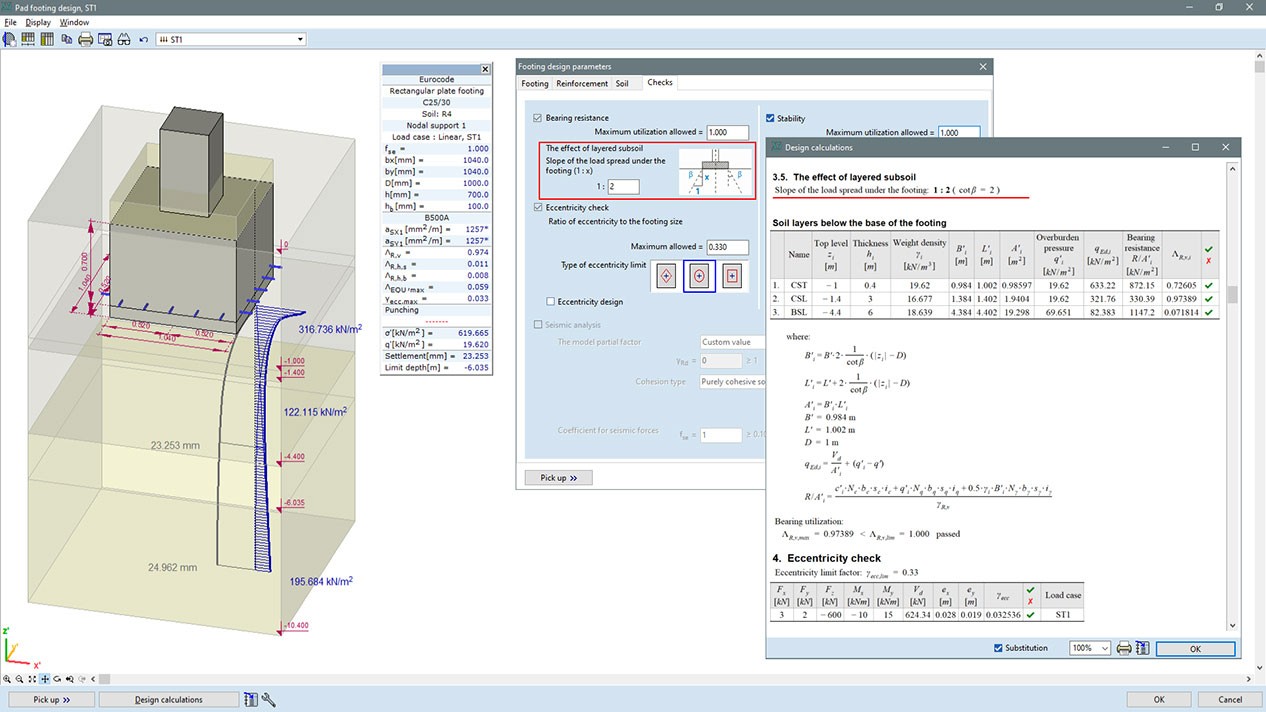1266x712 pixels.
Task: Switch to the Soil tab
Action: point(622,84)
